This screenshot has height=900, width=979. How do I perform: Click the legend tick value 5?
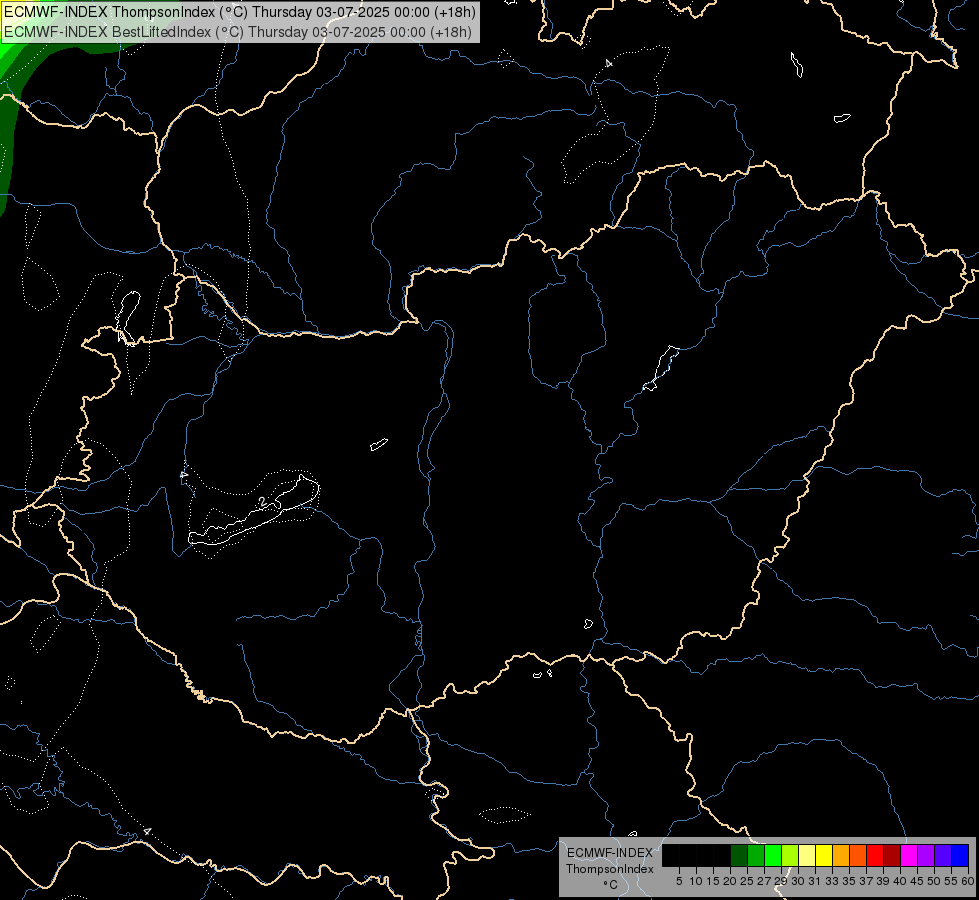[679, 881]
